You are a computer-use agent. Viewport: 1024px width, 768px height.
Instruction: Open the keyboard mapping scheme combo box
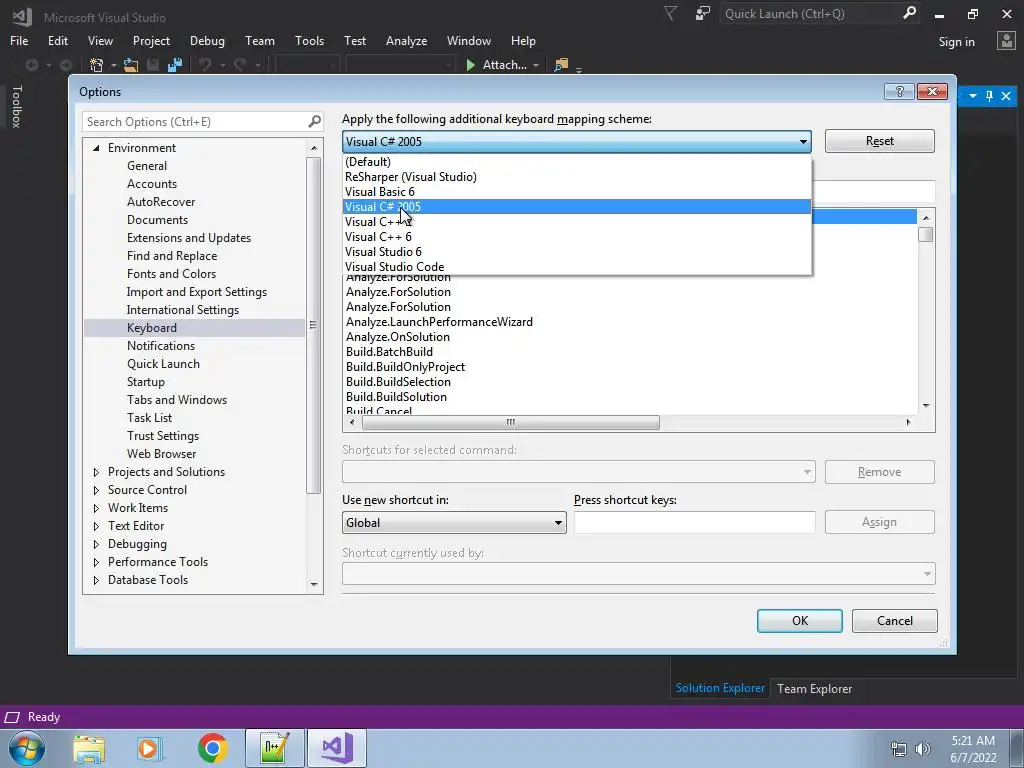click(577, 142)
